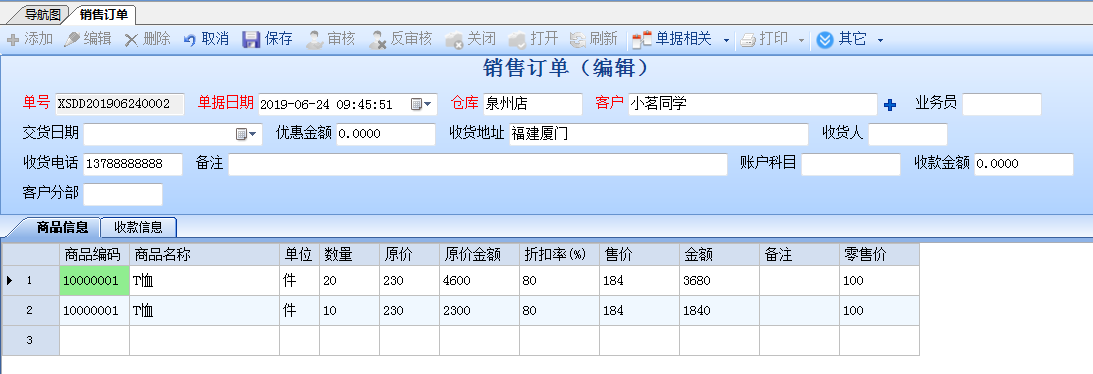Open the 单据日期 calendar picker
This screenshot has height=374, width=1093.
pos(421,104)
